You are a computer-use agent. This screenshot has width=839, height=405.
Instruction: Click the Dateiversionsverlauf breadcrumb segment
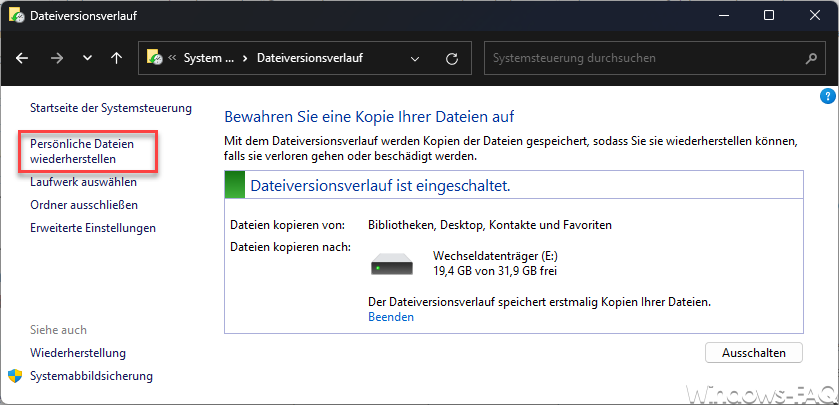[x=310, y=58]
